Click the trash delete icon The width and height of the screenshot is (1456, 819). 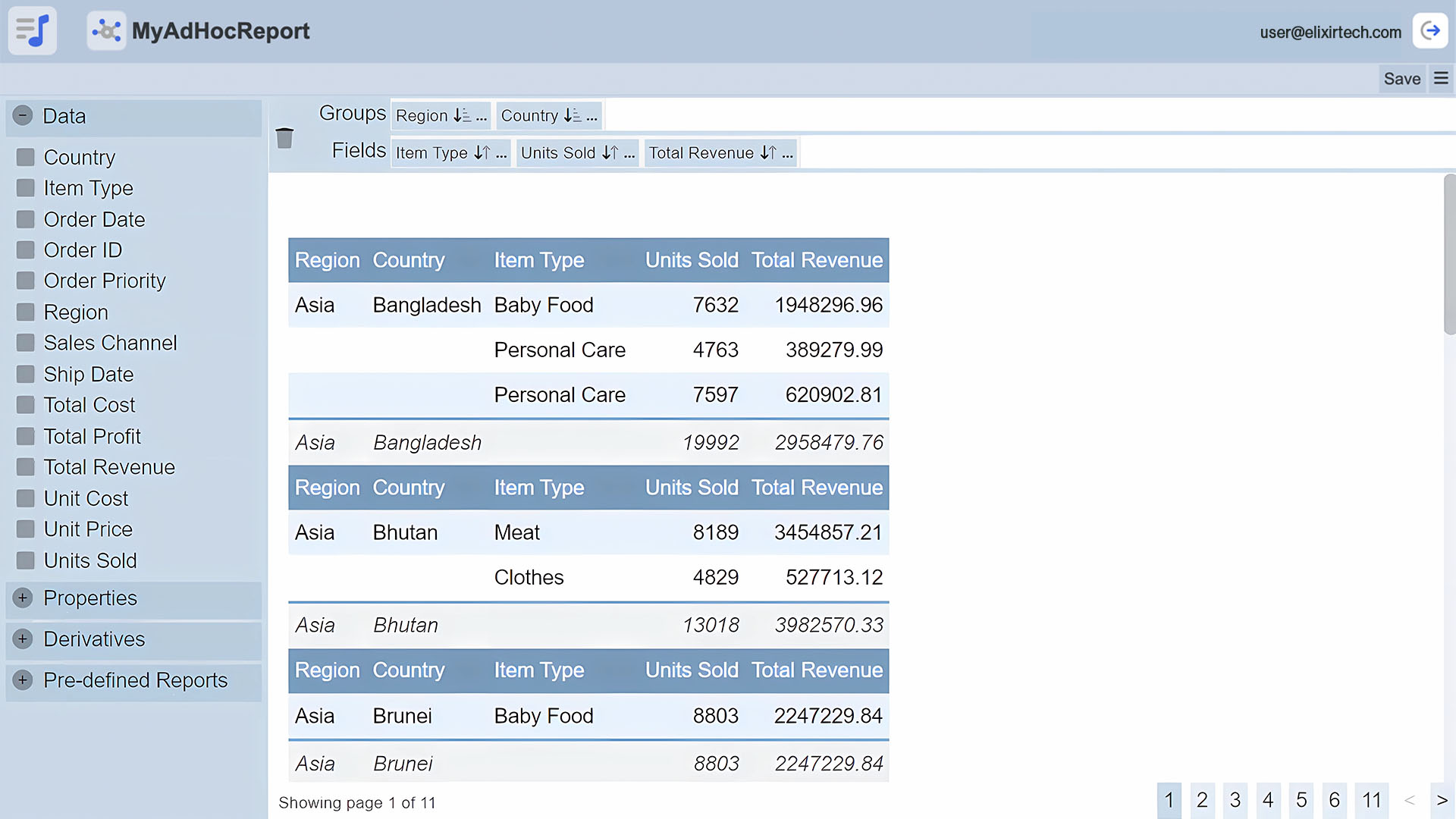[284, 138]
